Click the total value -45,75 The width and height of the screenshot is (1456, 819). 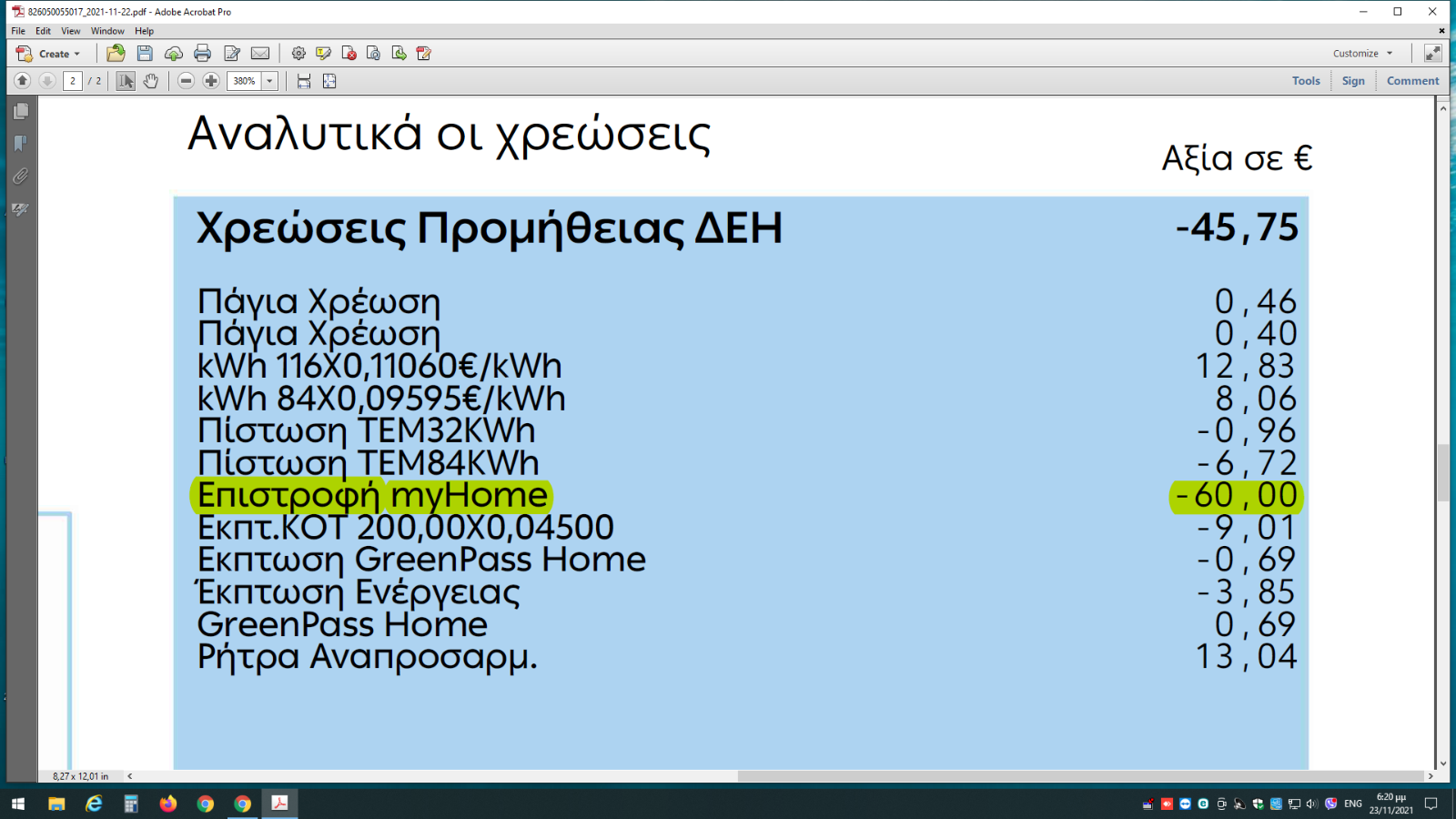[x=1237, y=227]
